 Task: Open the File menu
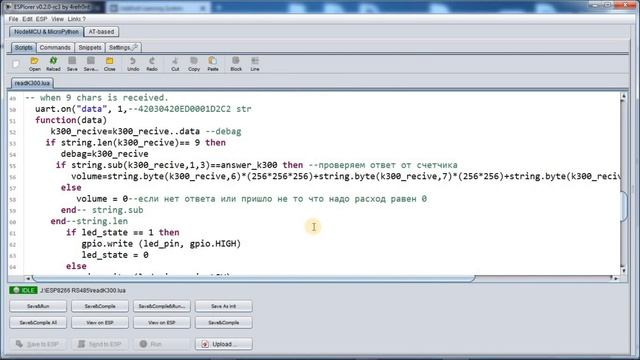click(13, 19)
